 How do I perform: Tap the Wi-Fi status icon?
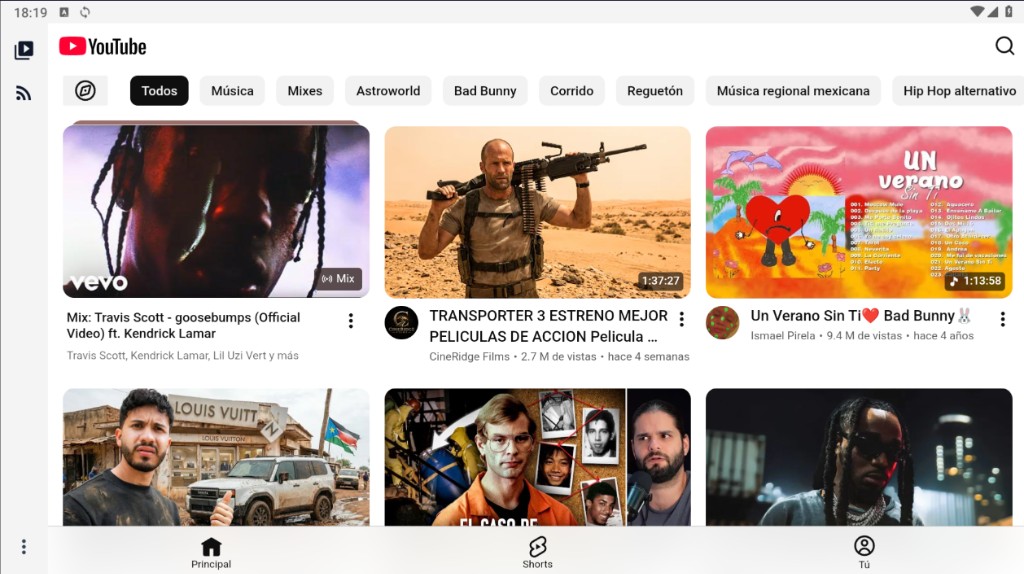pos(977,12)
